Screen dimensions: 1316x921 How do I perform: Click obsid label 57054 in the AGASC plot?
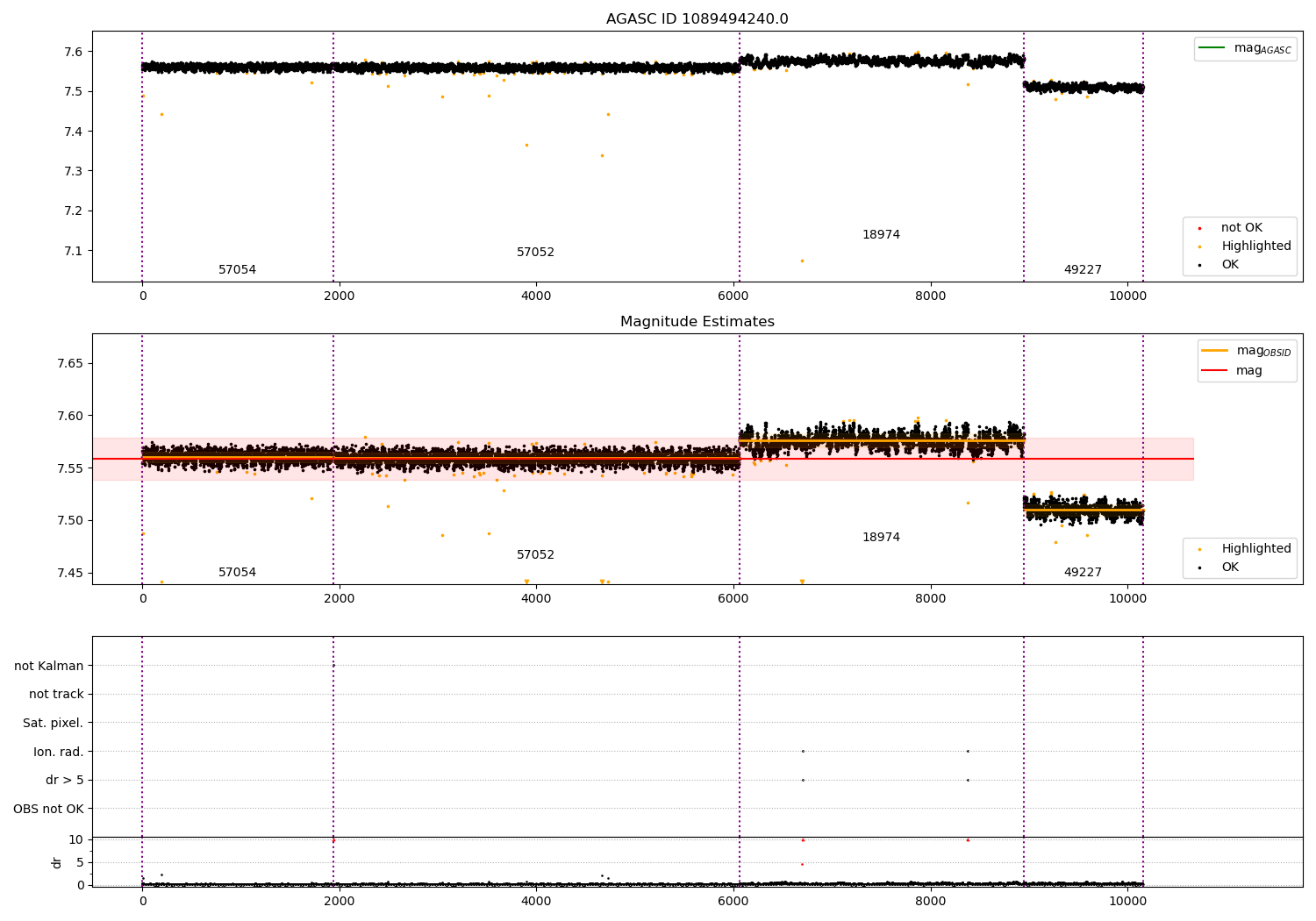point(237,270)
